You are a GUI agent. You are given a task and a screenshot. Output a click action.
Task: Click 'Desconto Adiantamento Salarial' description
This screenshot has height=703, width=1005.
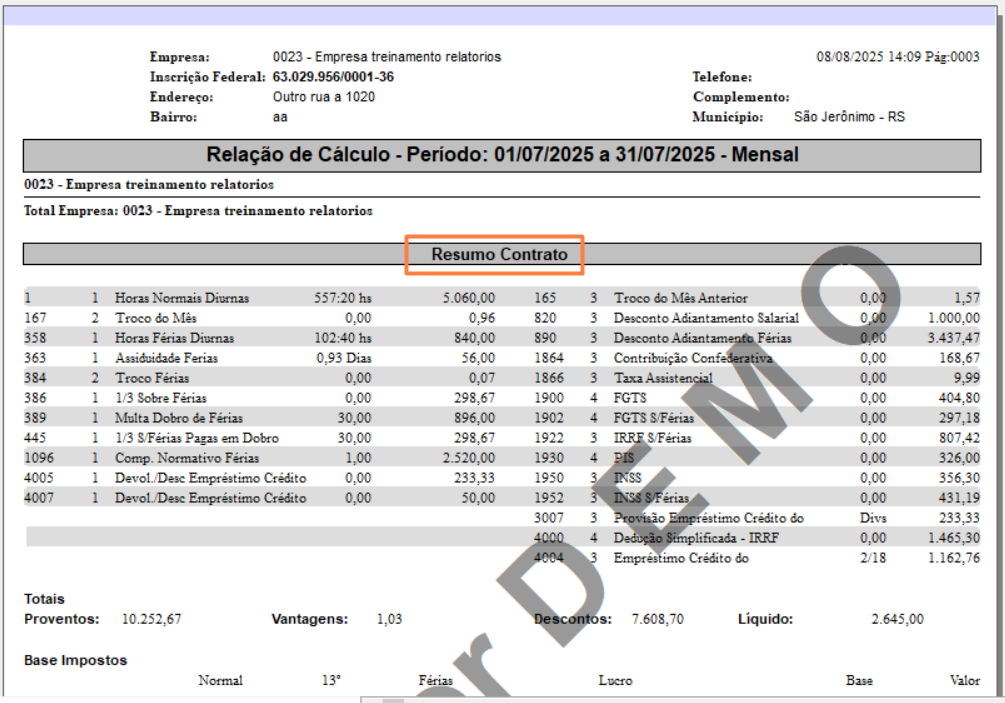tap(706, 318)
